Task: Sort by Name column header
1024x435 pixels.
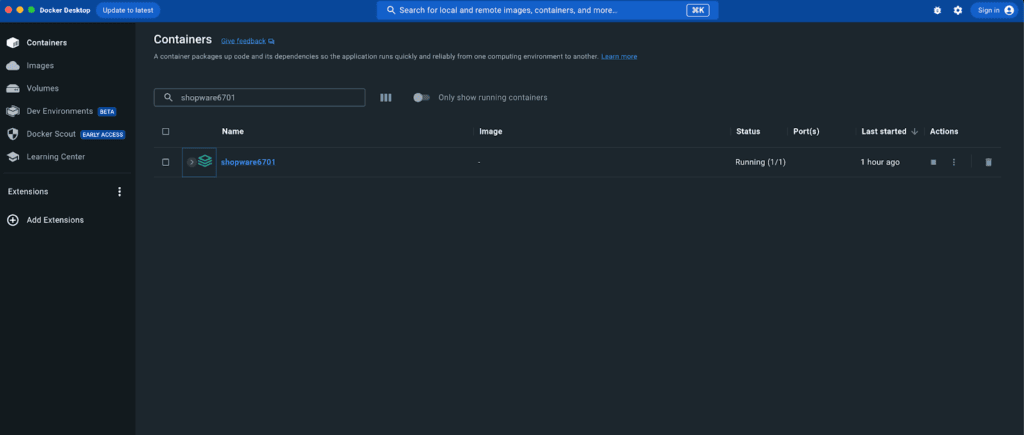Action: (232, 131)
